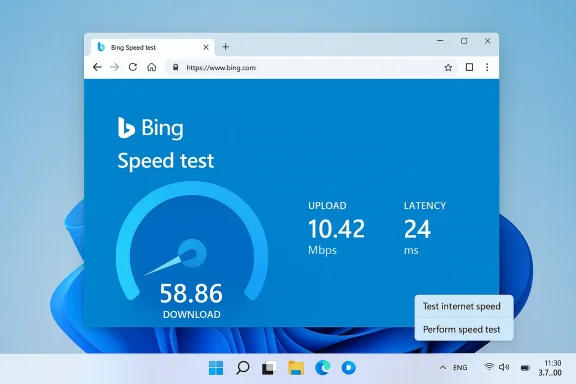Viewport: 576px width, 384px height.
Task: Click the 58.86 download value
Action: (x=191, y=293)
